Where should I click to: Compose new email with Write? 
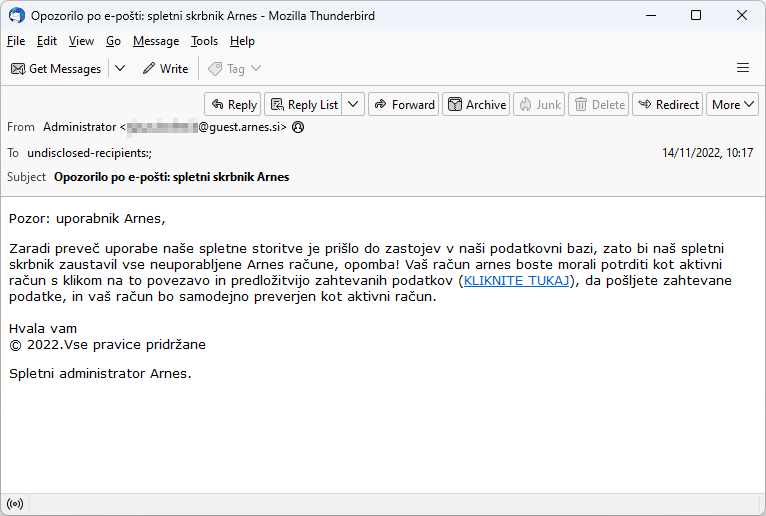pyautogui.click(x=166, y=68)
